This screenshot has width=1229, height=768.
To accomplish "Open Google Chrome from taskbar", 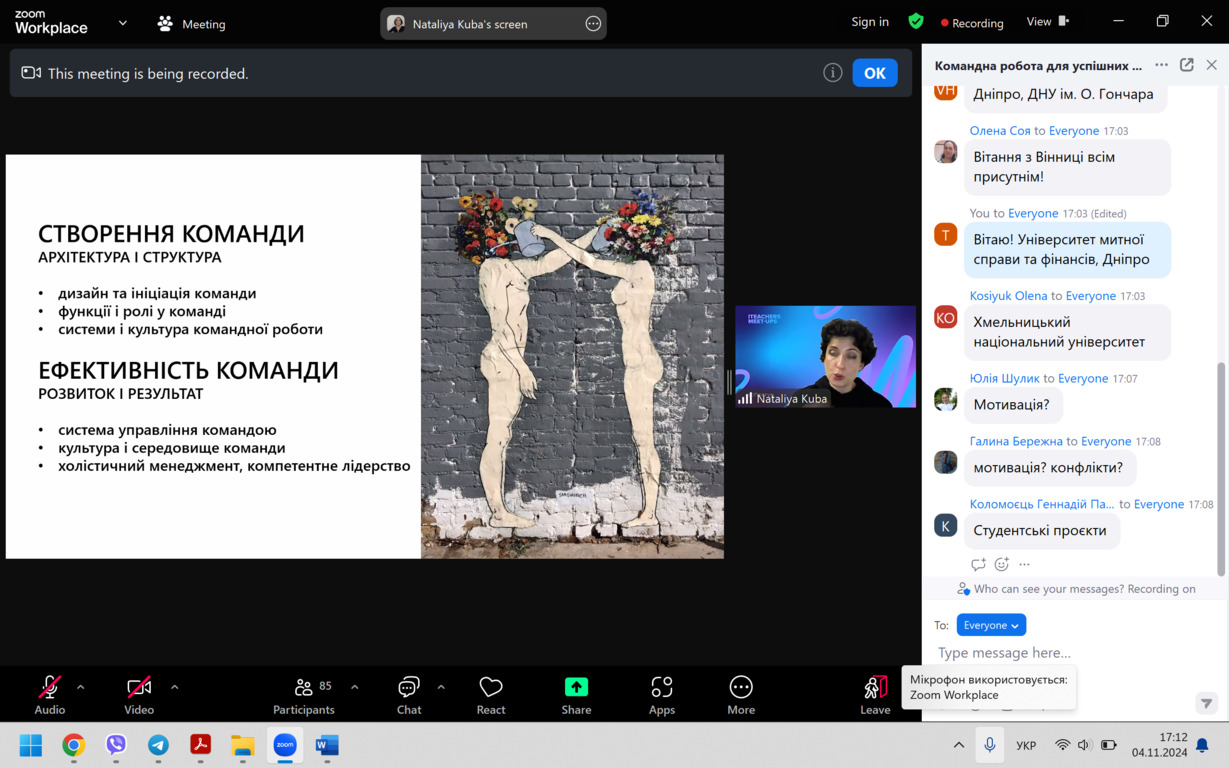I will point(74,745).
